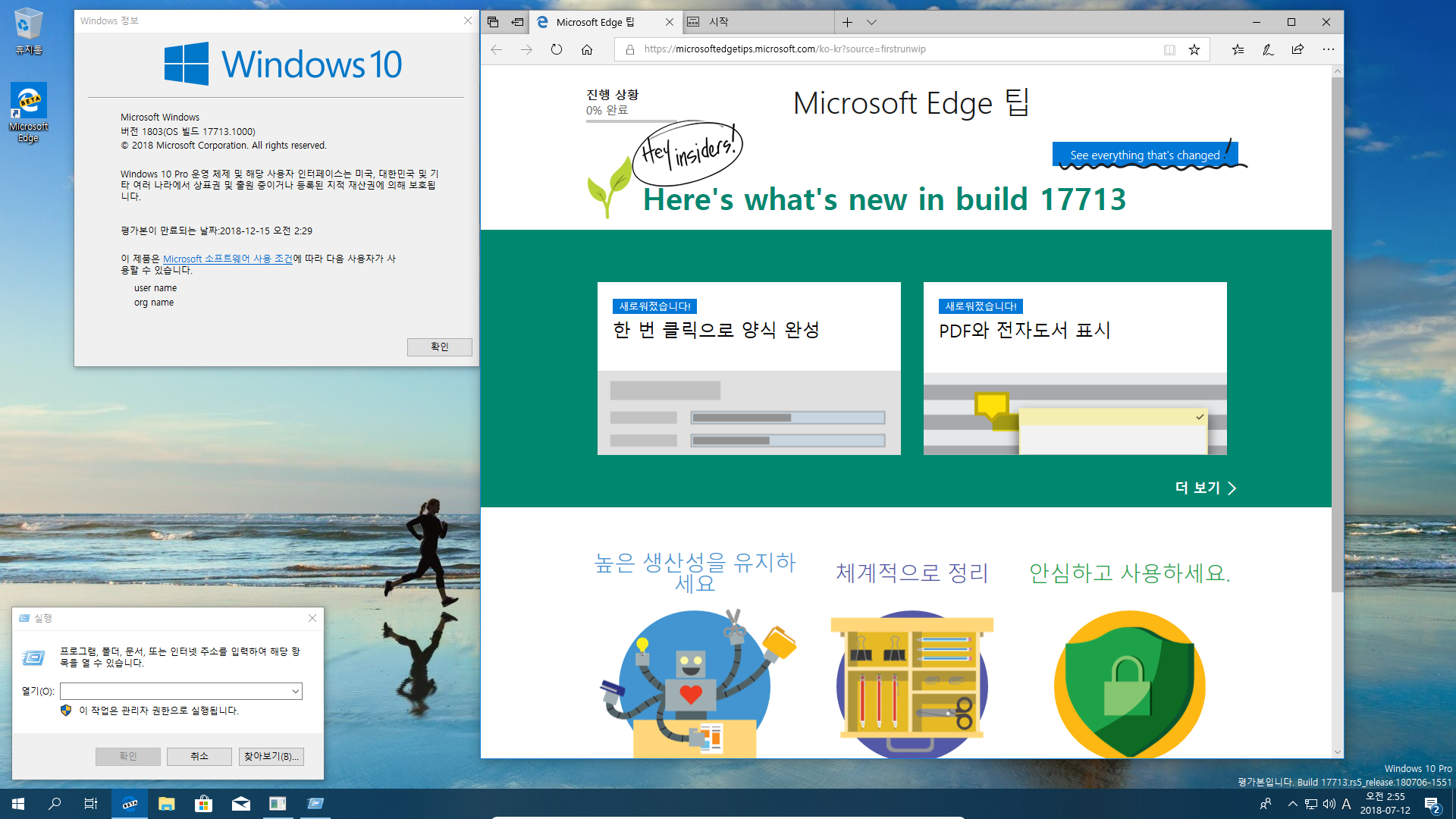
Task: Open 한 번 클릭으로 양식 완성 card
Action: pos(749,369)
